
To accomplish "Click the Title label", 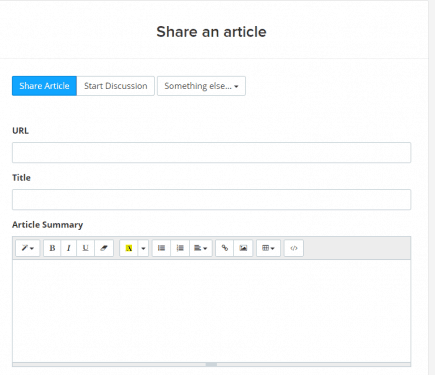I will click(x=21, y=178).
